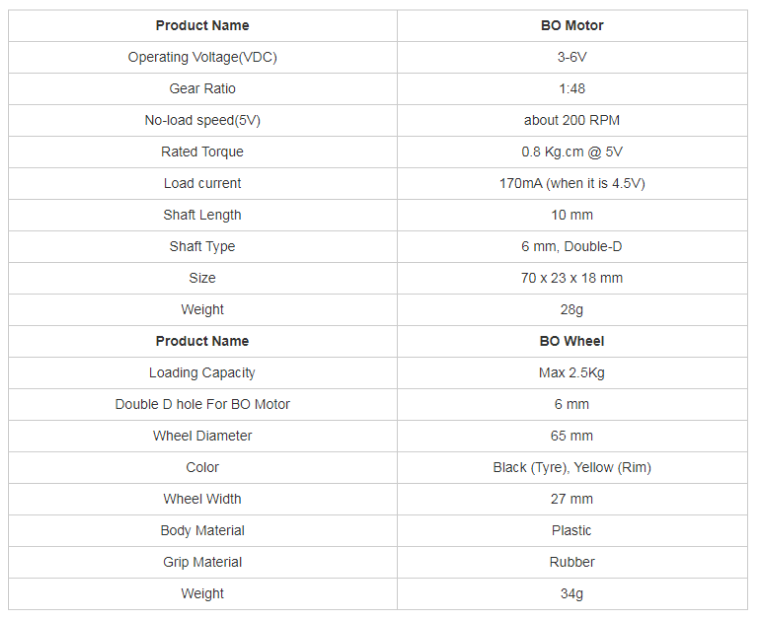The image size is (758, 620).
Task: Select the 170mA load current value
Action: 572,183
